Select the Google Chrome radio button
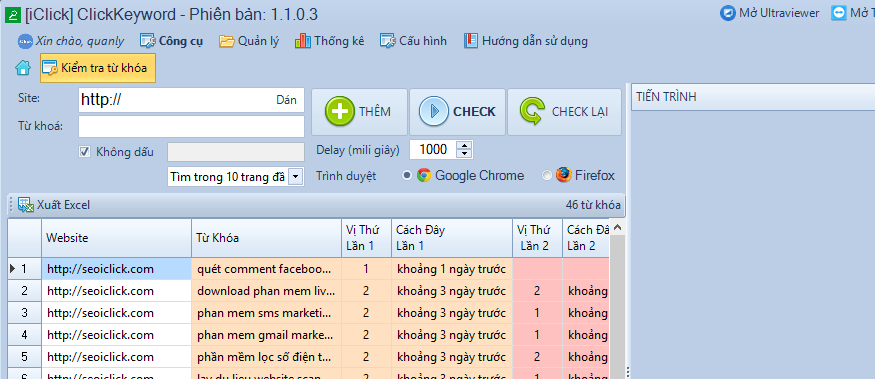Image resolution: width=875 pixels, height=379 pixels. pyautogui.click(x=407, y=176)
